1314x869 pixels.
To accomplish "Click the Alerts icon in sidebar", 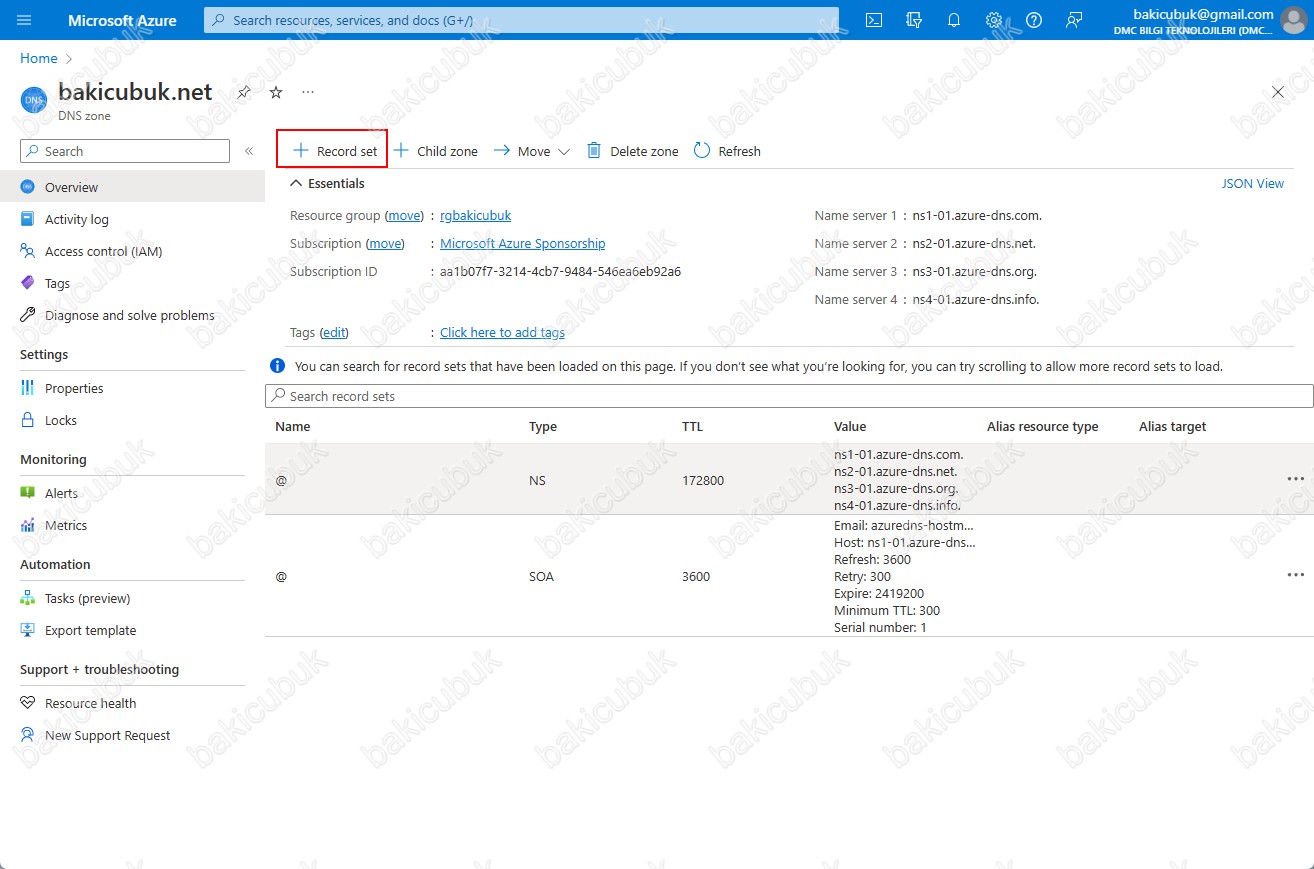I will click(x=28, y=493).
